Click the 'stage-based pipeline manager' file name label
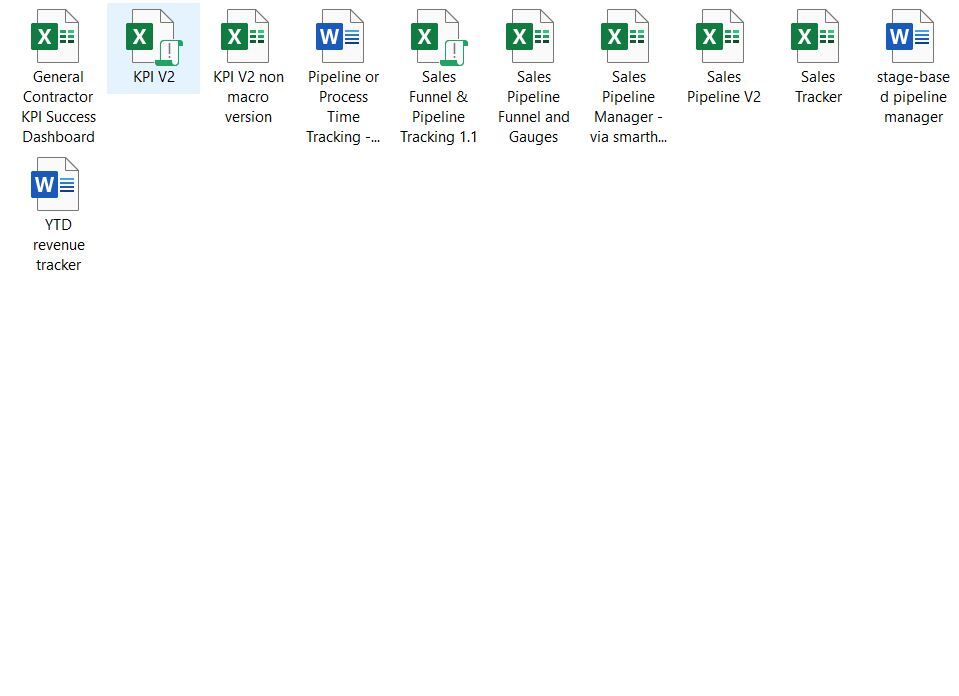The height and width of the screenshot is (696, 959). tap(913, 97)
